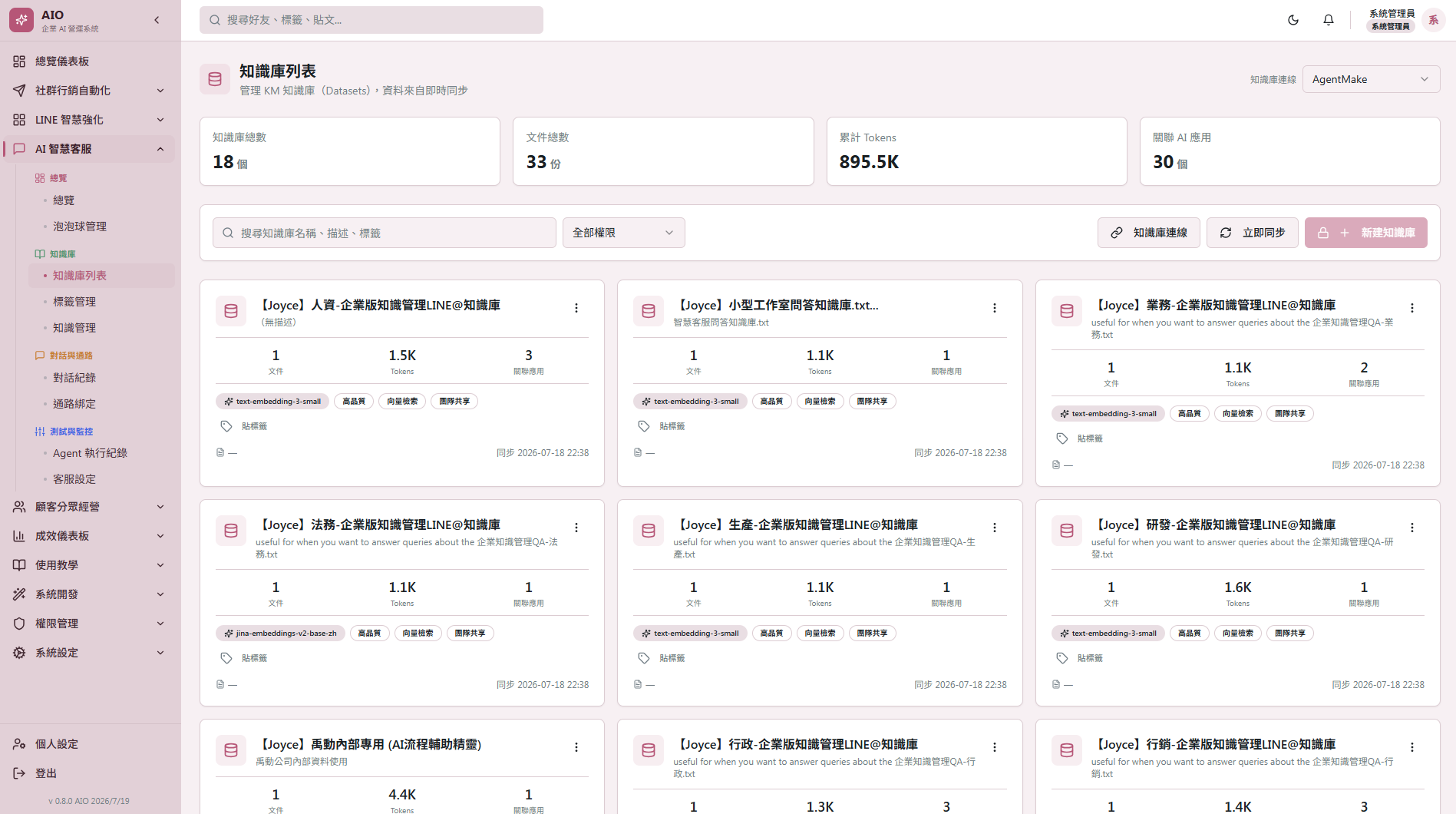Open more options for 法務-企業版知識管理 card
This screenshot has width=1456, height=814.
pyautogui.click(x=576, y=528)
